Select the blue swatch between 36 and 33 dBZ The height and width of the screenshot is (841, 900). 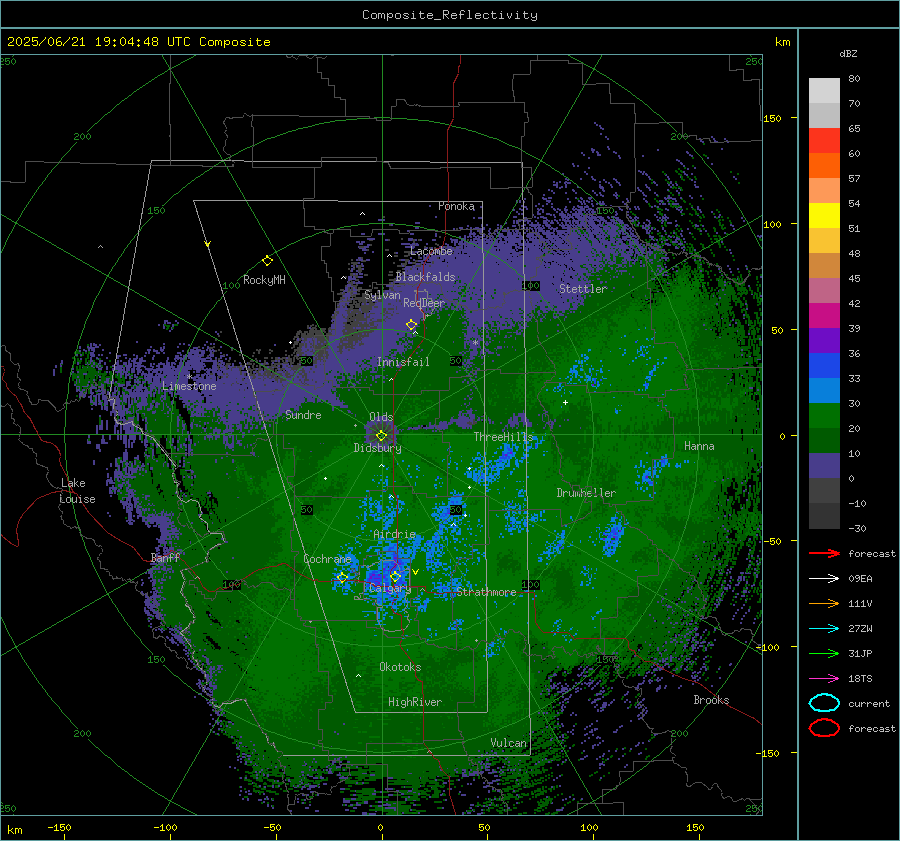coord(824,366)
